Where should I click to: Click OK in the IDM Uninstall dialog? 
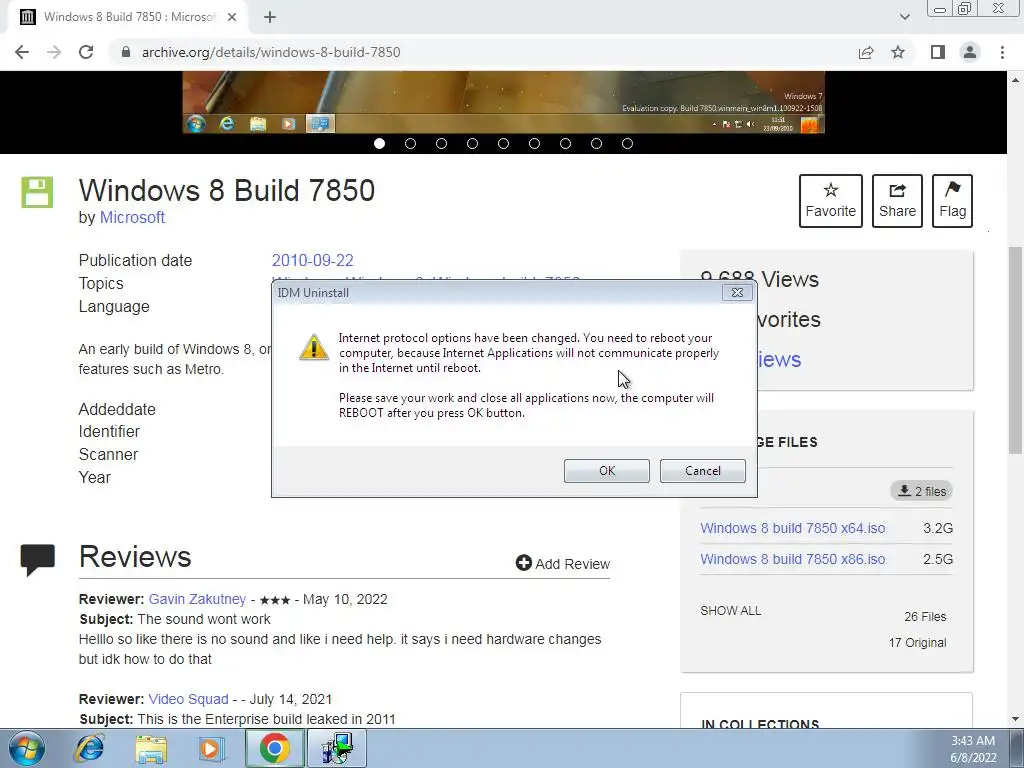coord(607,471)
